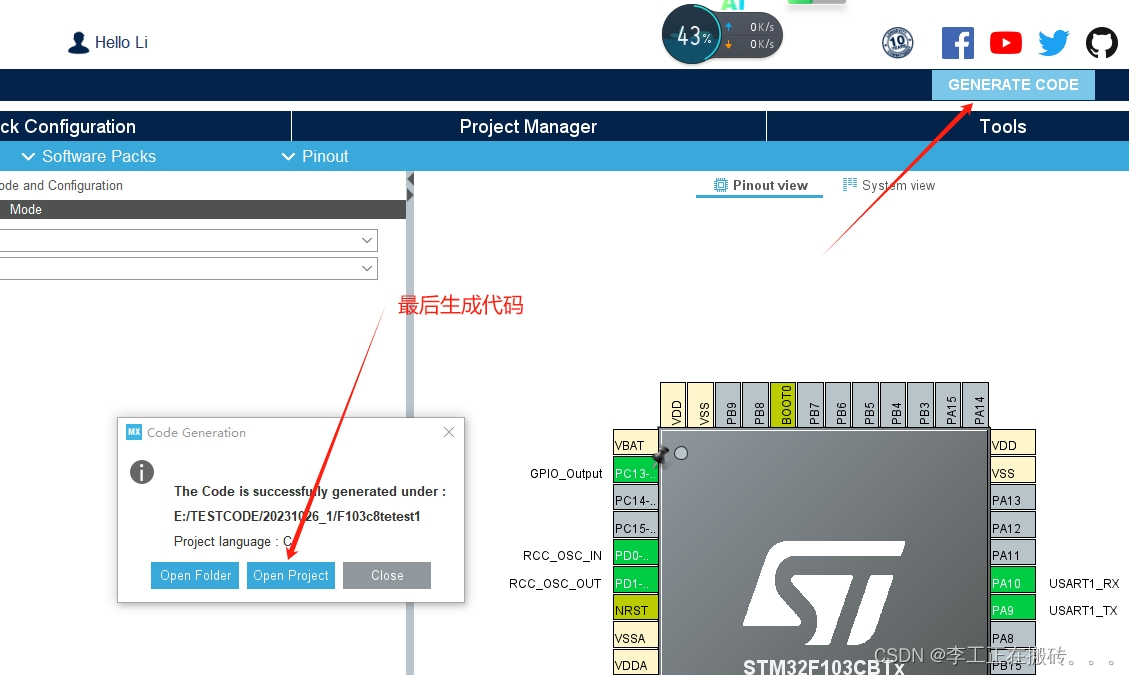
Task: Click the 10 Years anniversary badge
Action: (x=897, y=42)
